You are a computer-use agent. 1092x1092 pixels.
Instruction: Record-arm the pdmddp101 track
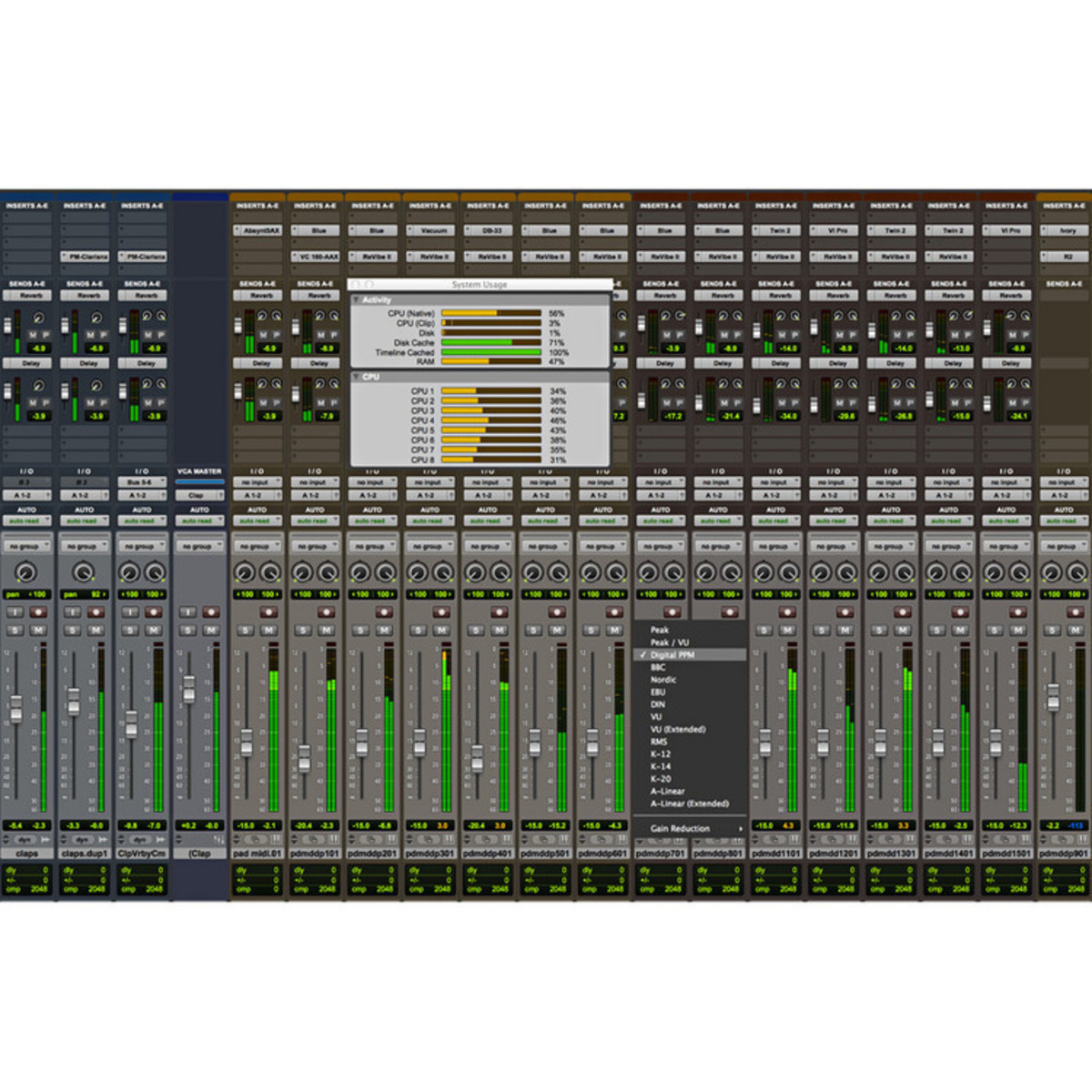(326, 612)
